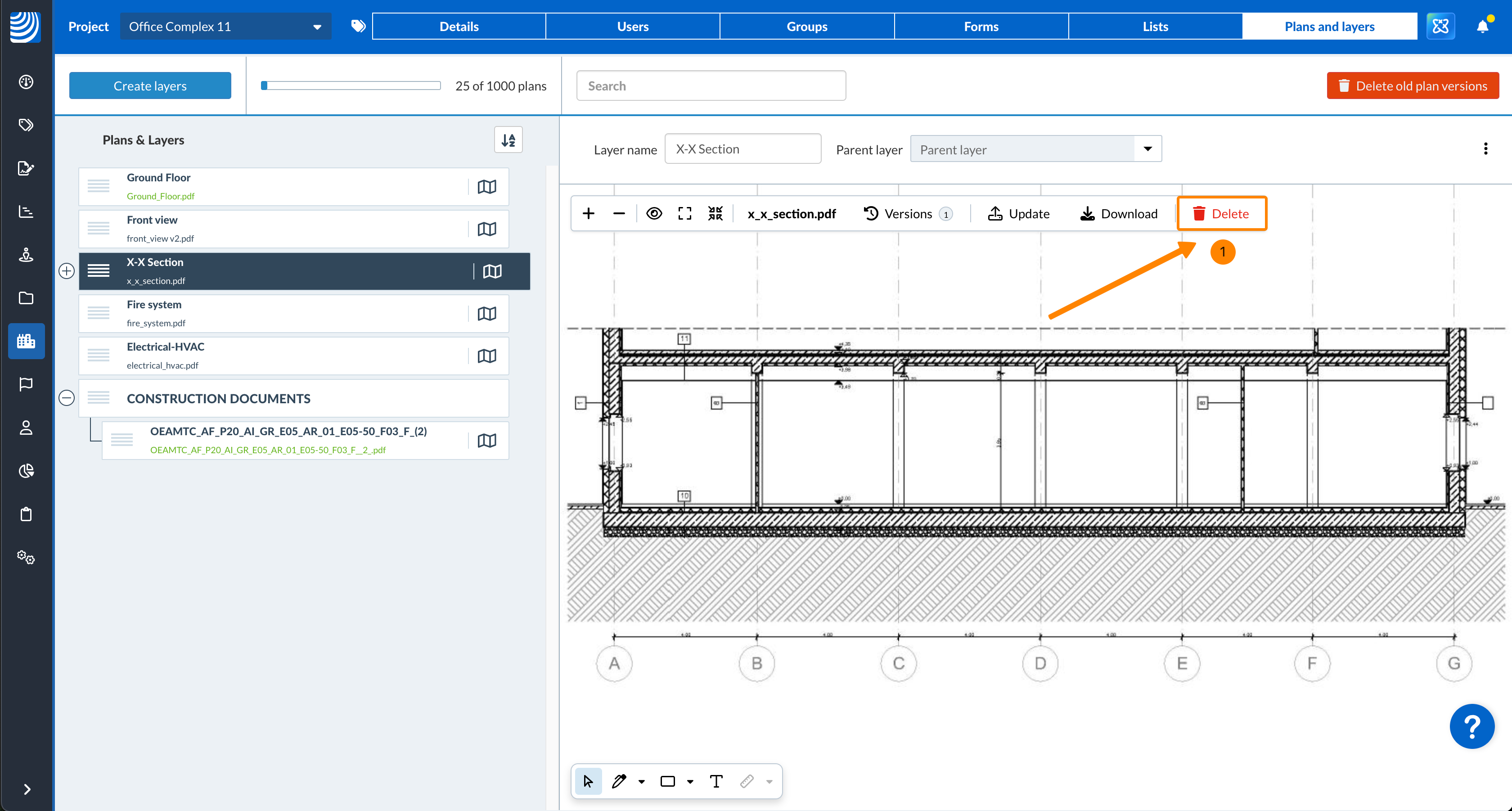Open the blue help question mark button

(x=1471, y=726)
